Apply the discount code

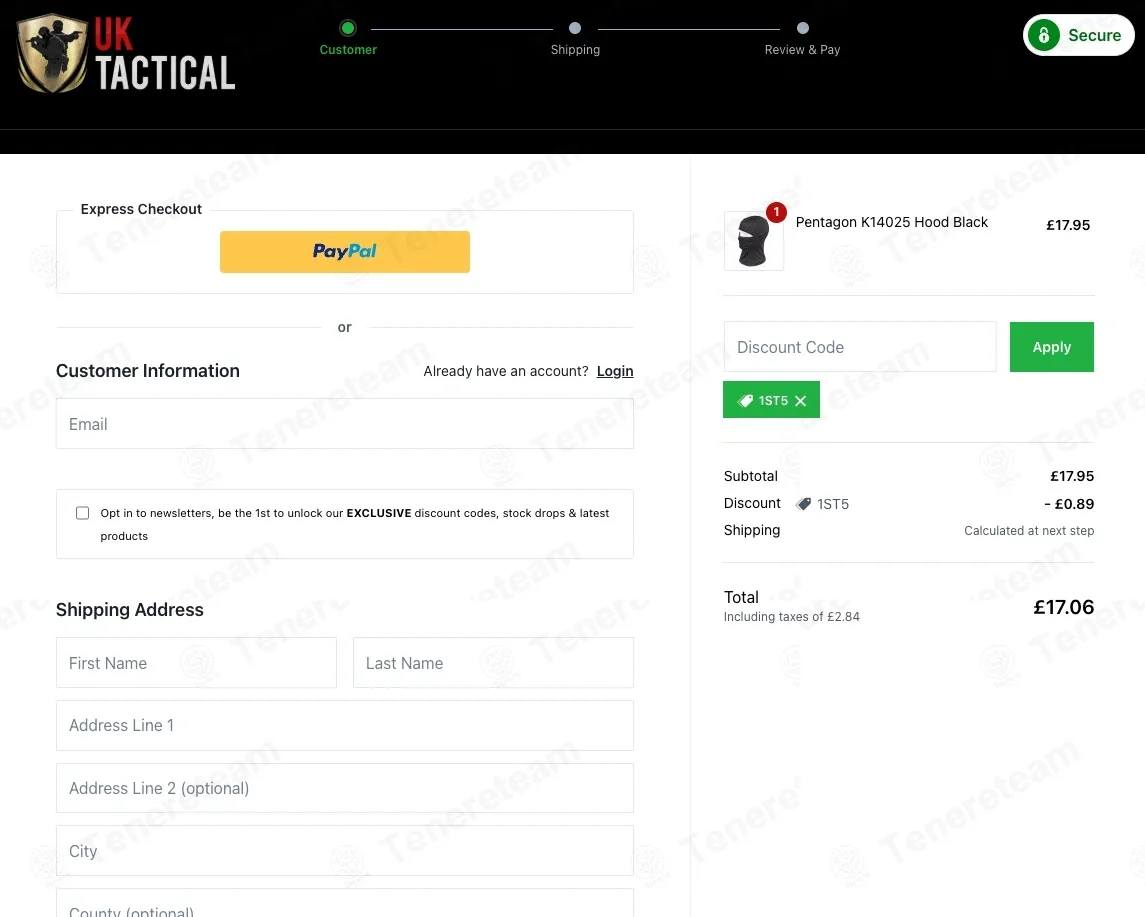coord(1052,347)
